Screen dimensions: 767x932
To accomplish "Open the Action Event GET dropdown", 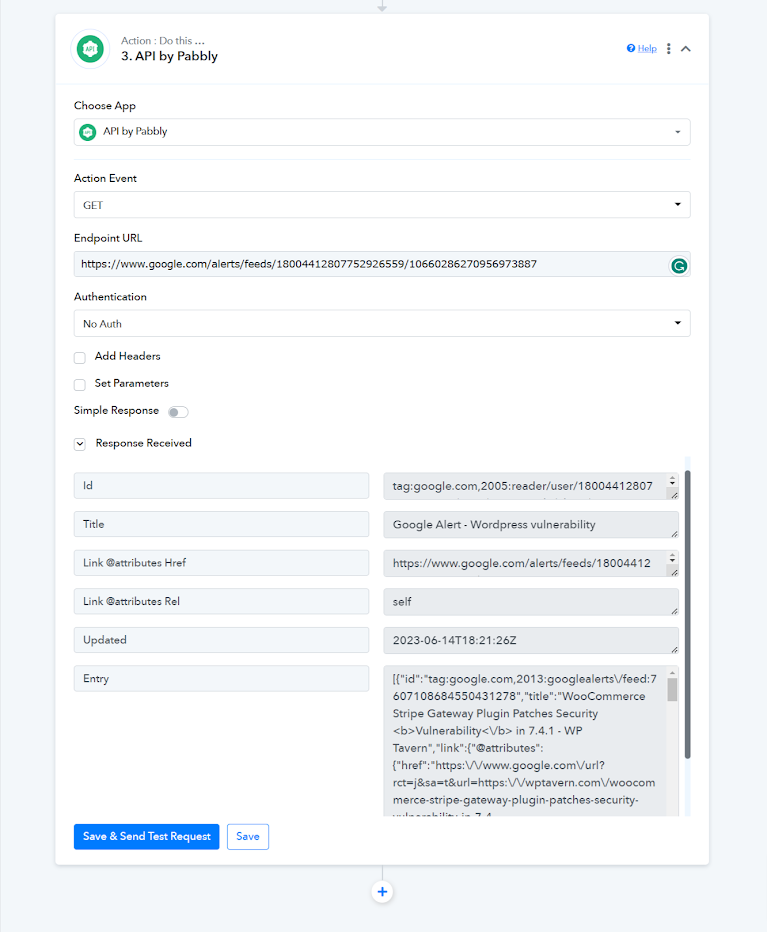I will coord(382,204).
